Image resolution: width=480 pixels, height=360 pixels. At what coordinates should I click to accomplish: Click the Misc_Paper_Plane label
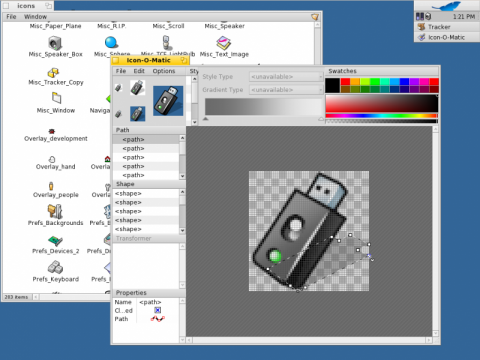click(x=55, y=26)
